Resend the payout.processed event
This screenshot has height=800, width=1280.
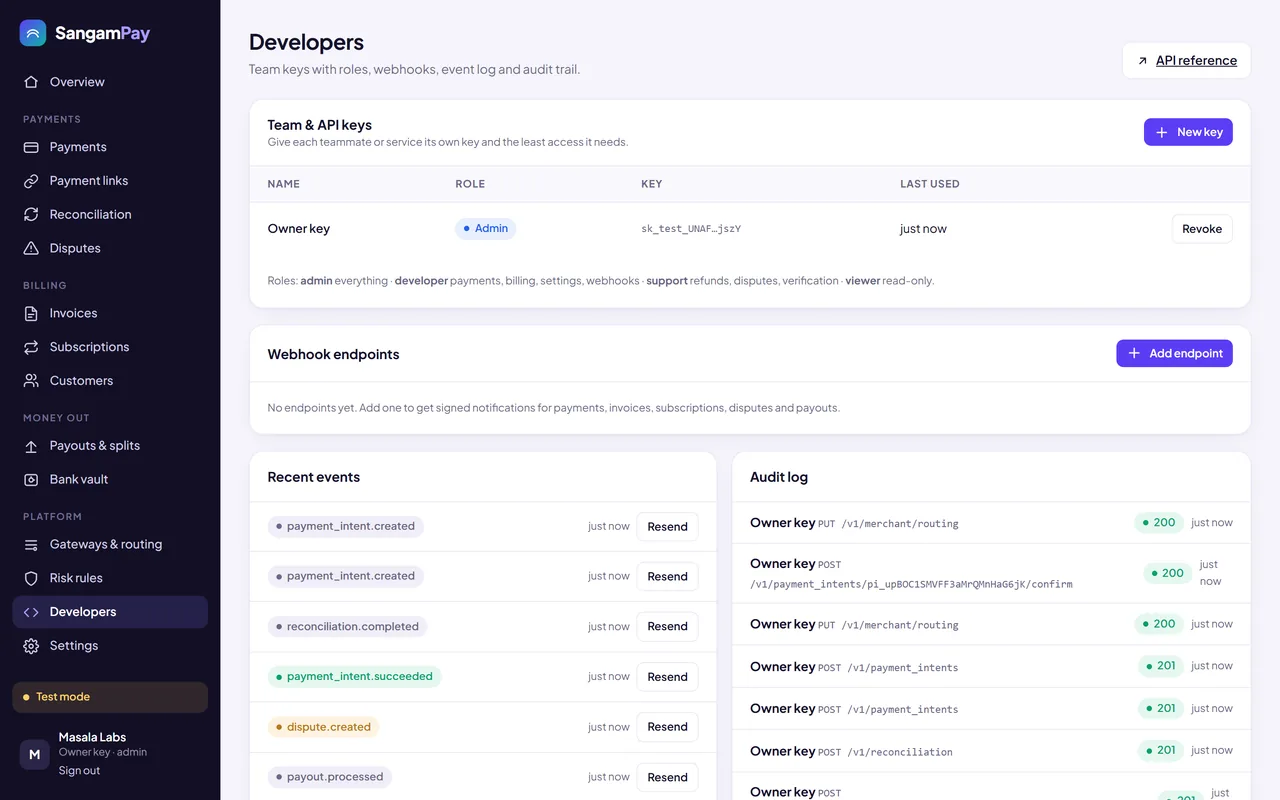click(667, 777)
